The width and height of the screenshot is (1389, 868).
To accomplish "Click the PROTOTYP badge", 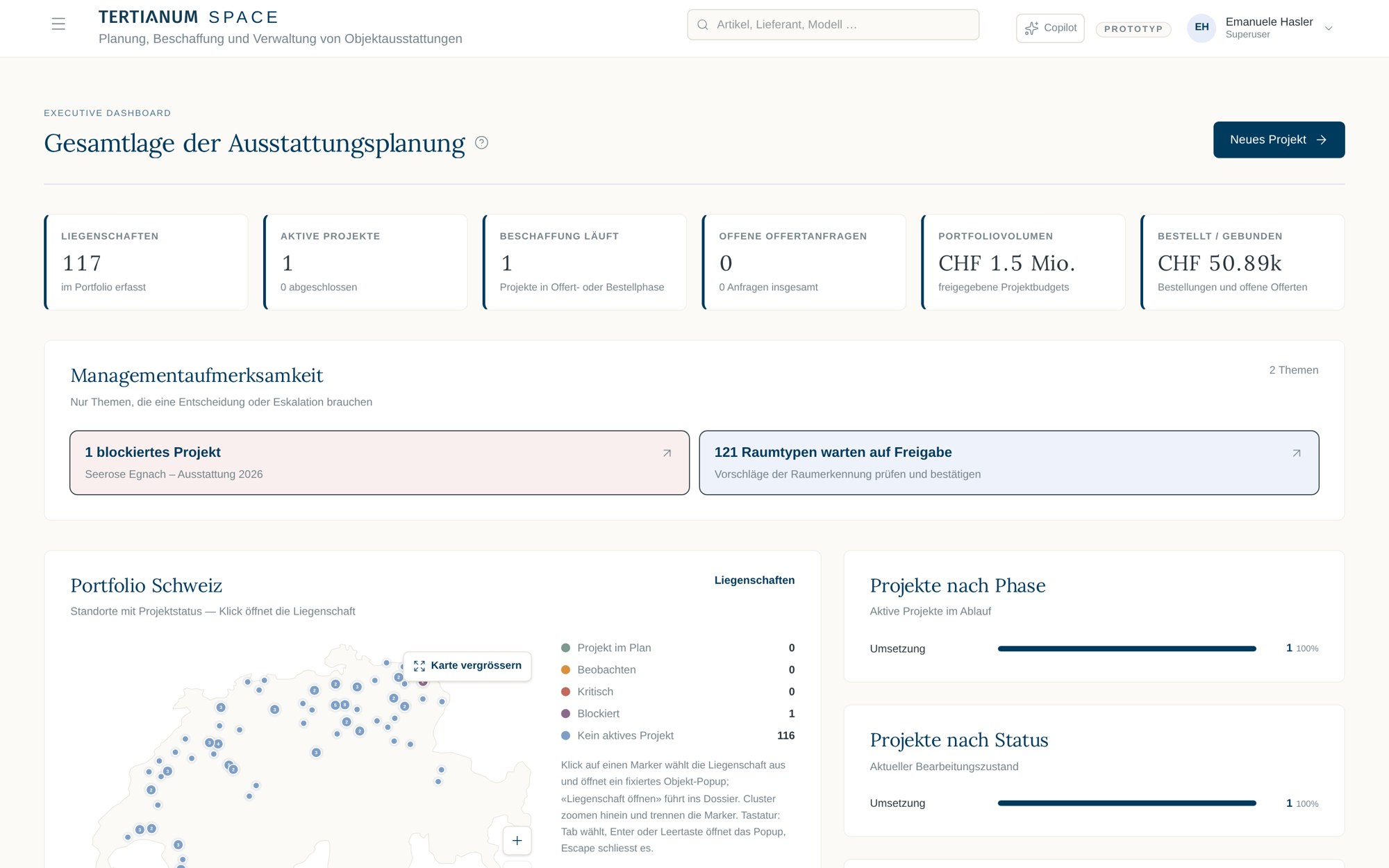I will (x=1133, y=29).
